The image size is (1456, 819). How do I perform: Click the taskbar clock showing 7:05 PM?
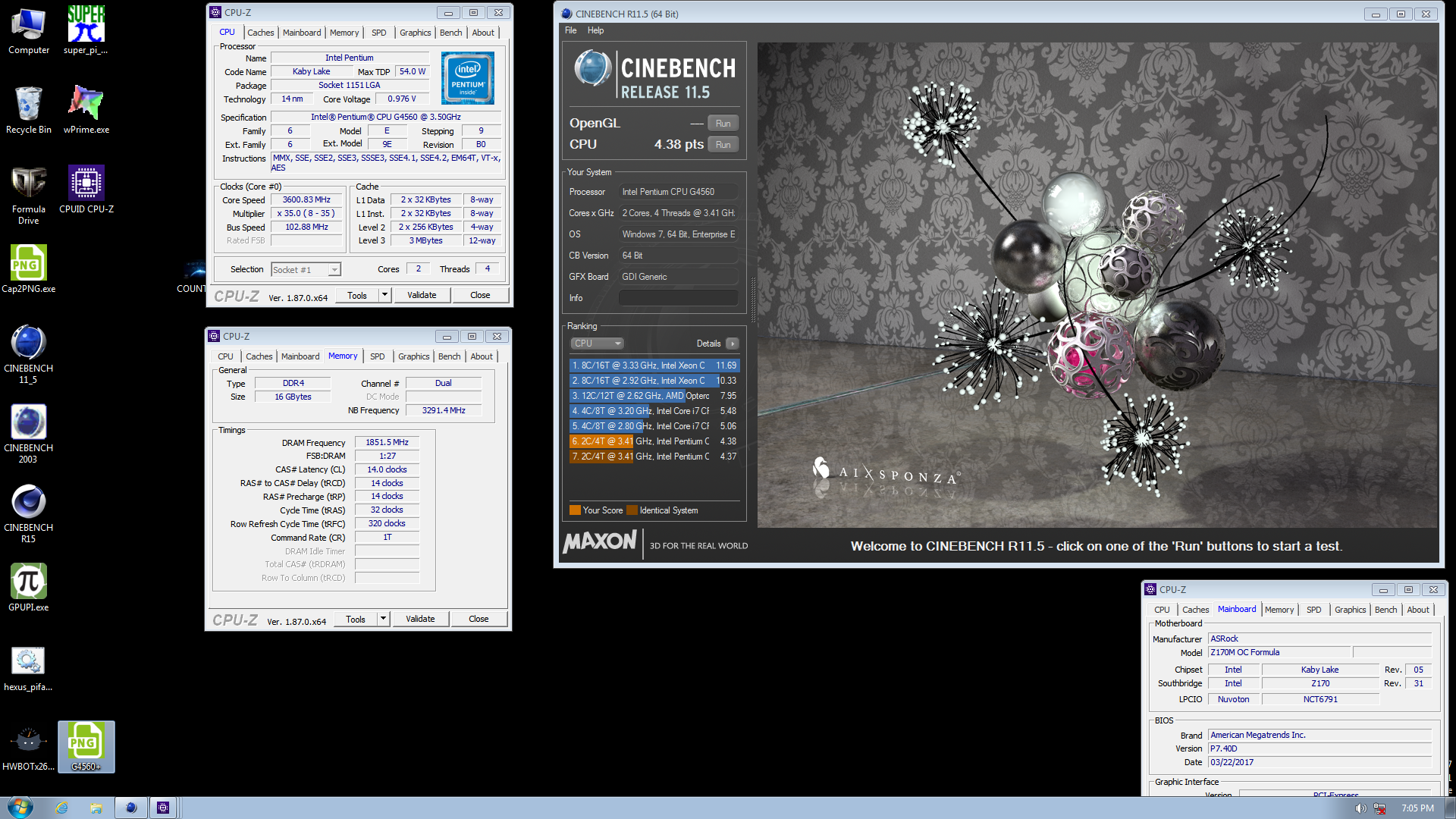1417,808
